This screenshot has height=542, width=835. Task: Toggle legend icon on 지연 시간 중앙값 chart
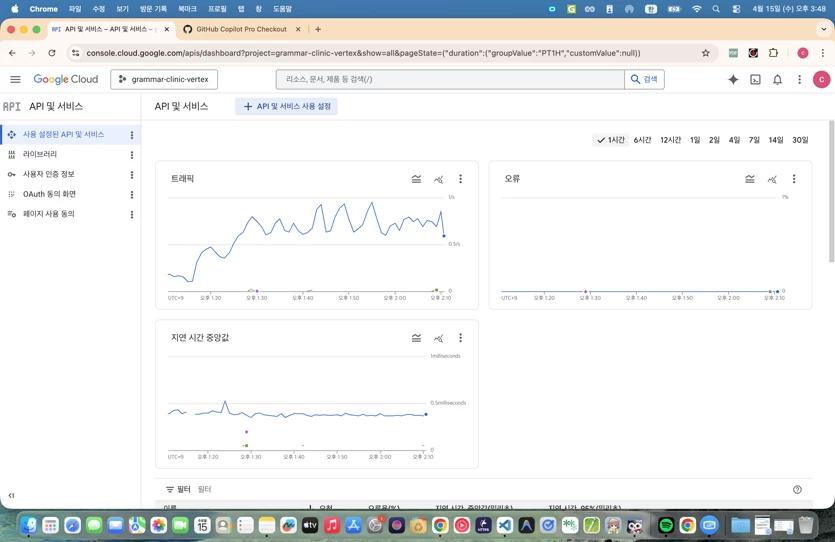click(x=416, y=338)
